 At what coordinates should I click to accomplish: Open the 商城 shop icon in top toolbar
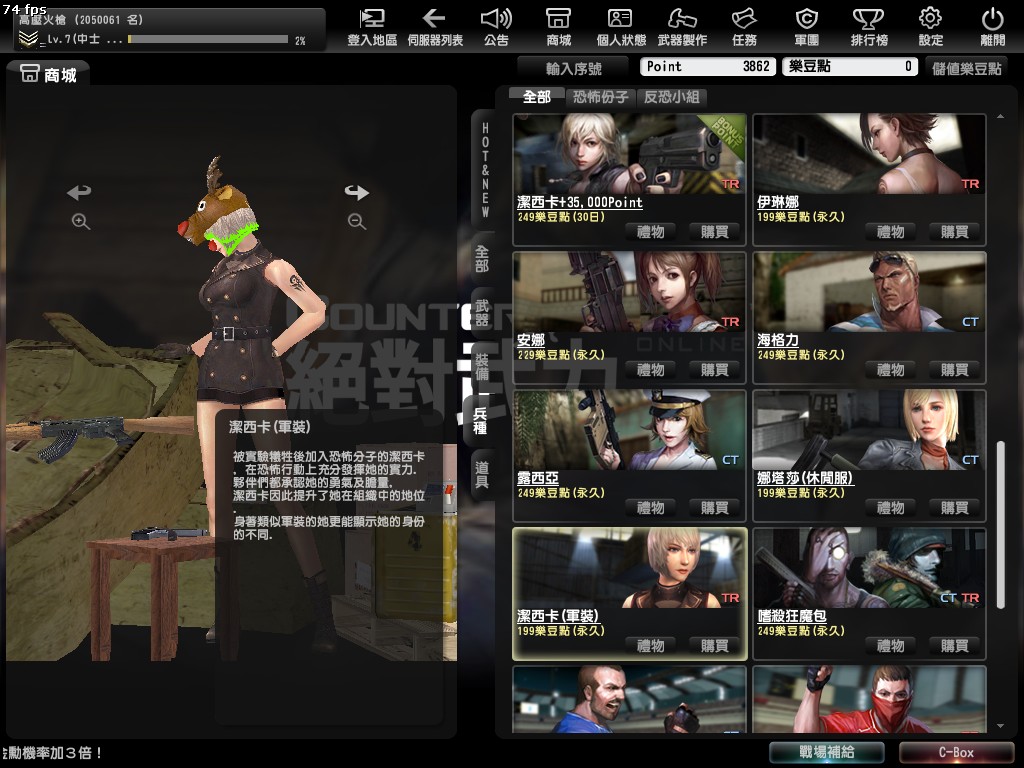tap(559, 27)
